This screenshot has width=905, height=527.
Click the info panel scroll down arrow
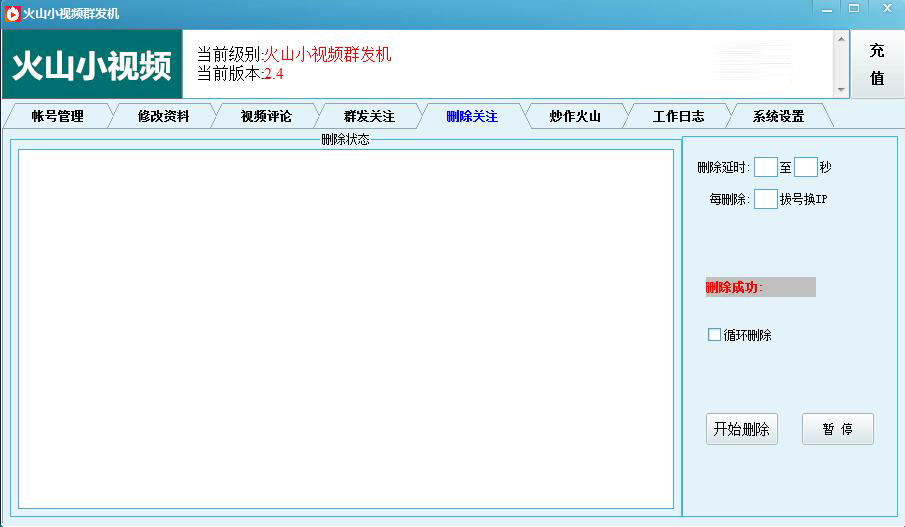(841, 89)
